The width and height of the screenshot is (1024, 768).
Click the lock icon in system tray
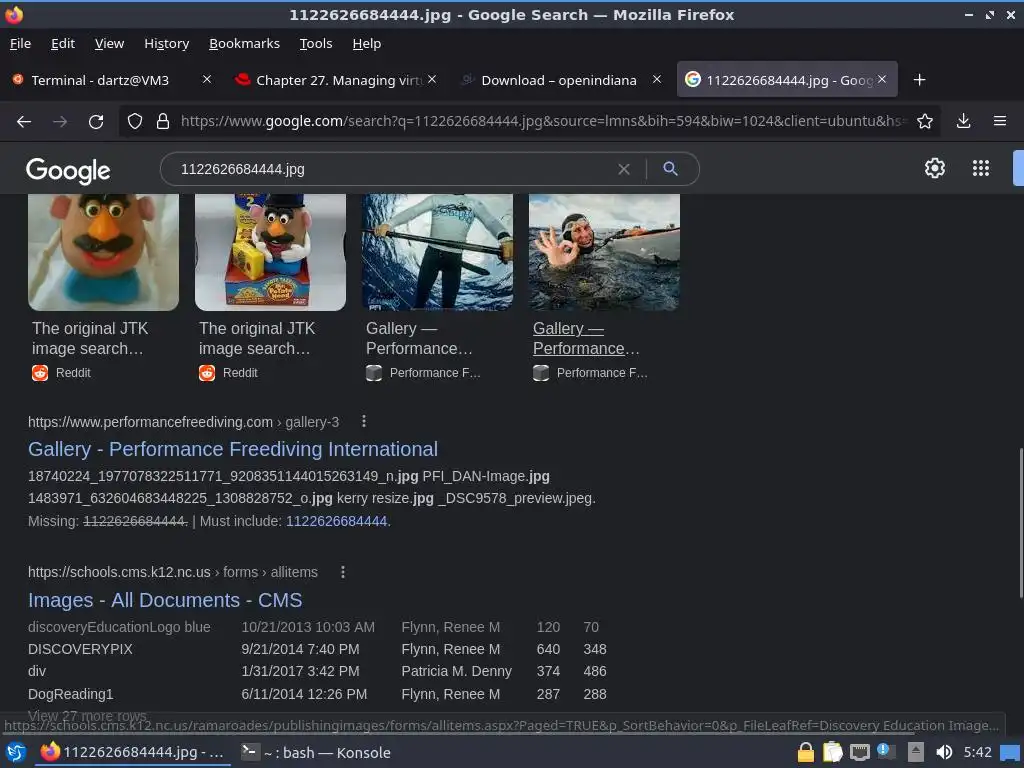click(806, 752)
